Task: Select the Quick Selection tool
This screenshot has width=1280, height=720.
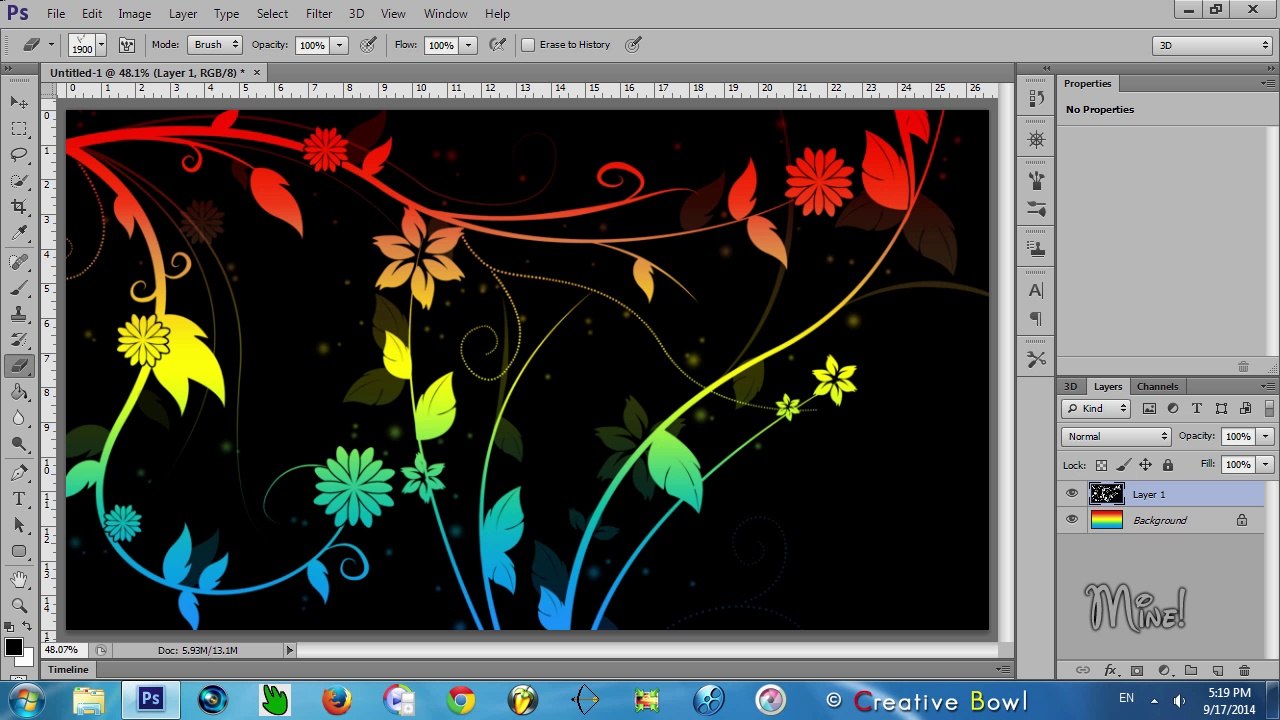Action: (x=19, y=181)
